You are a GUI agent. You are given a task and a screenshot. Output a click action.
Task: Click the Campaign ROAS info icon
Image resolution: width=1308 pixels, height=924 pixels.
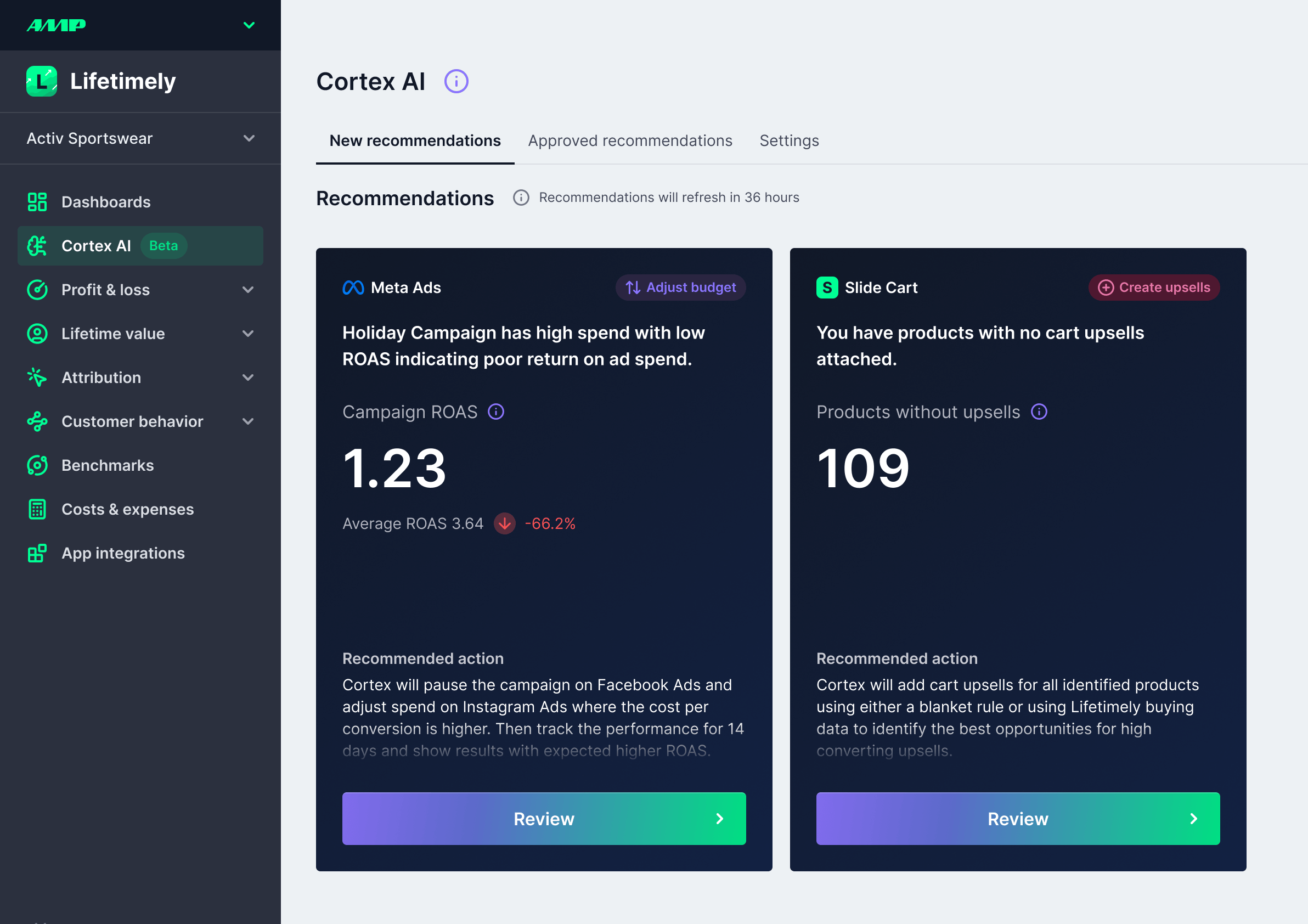(495, 412)
